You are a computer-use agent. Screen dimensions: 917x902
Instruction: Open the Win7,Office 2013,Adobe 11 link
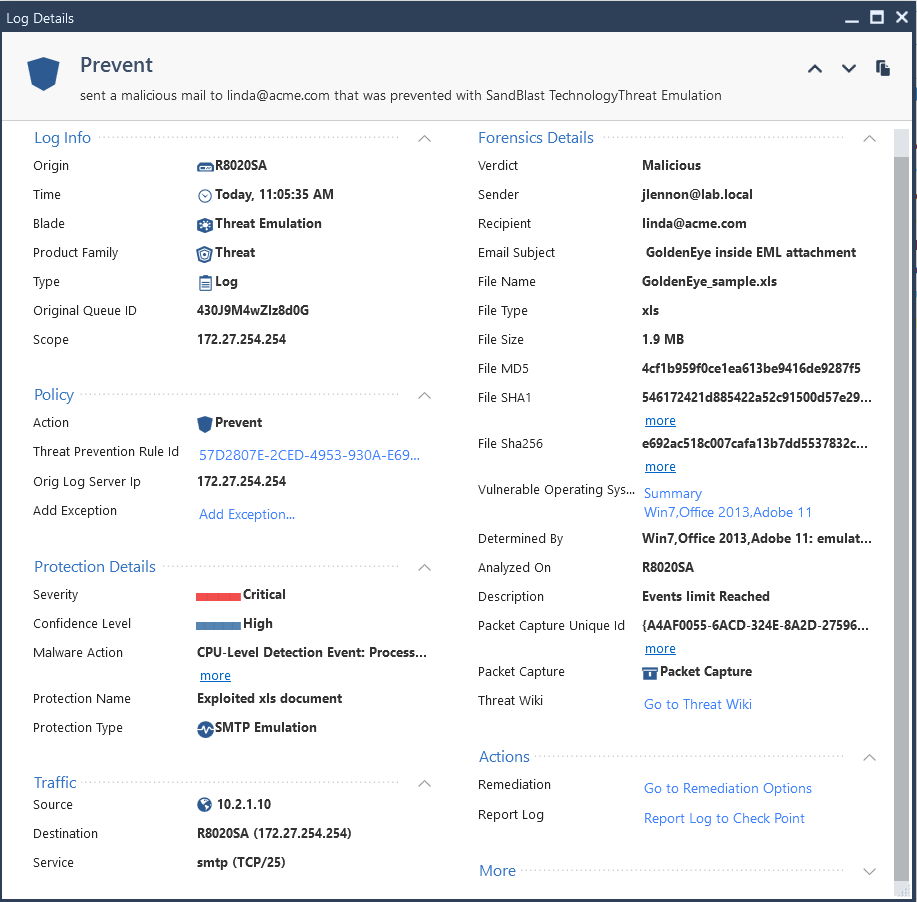coord(728,512)
